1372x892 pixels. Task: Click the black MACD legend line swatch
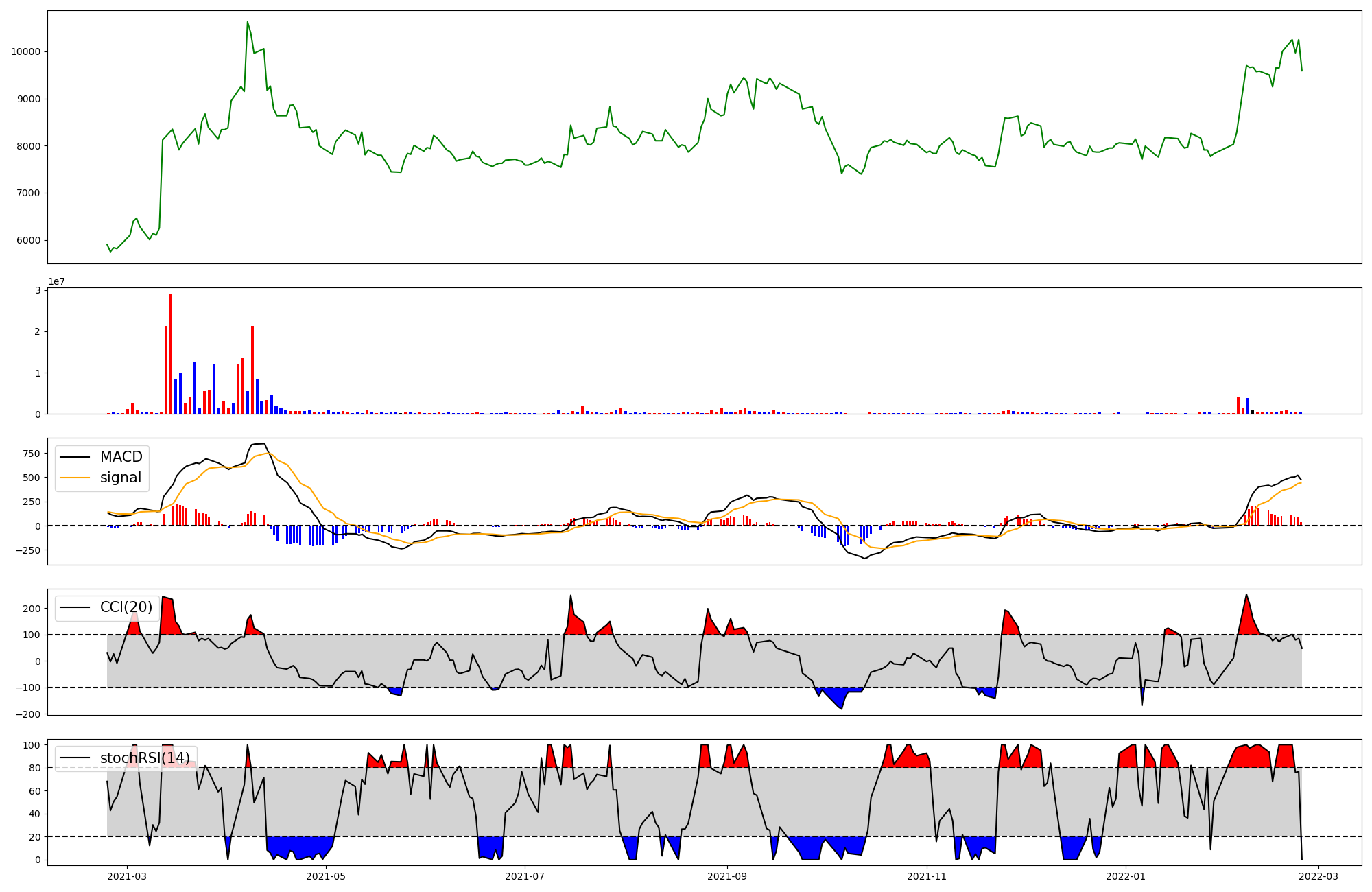click(75, 457)
